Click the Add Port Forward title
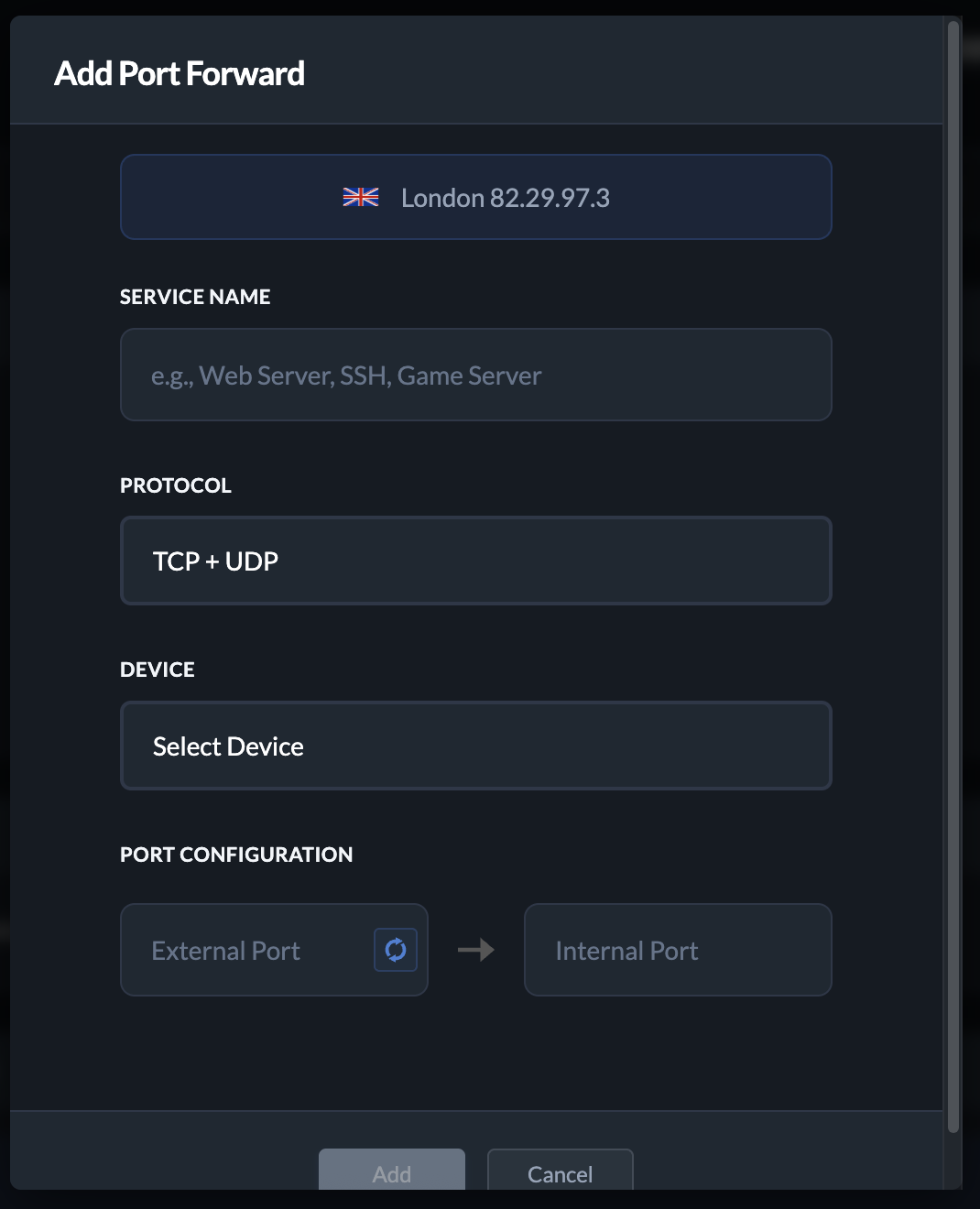This screenshot has width=980, height=1209. click(180, 72)
